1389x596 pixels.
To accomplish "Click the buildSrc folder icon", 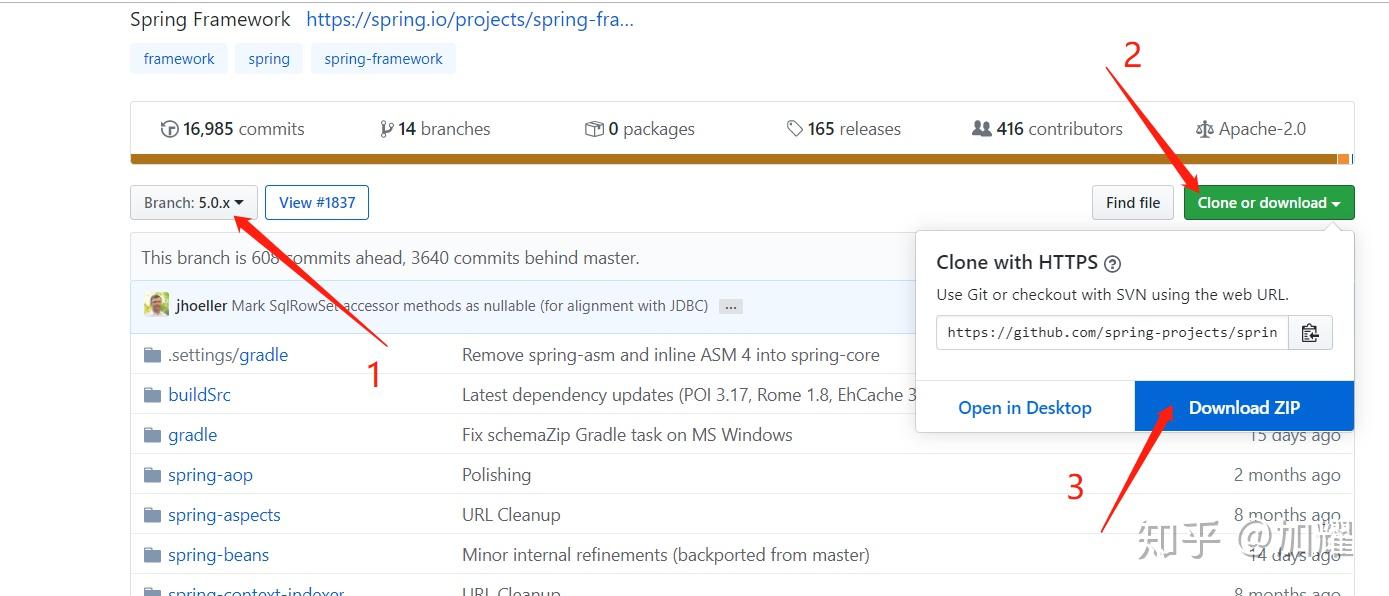I will point(152,395).
